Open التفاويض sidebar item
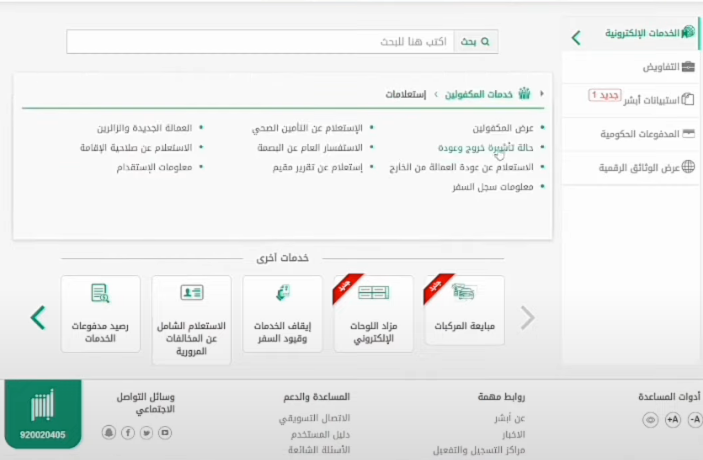 (631, 67)
